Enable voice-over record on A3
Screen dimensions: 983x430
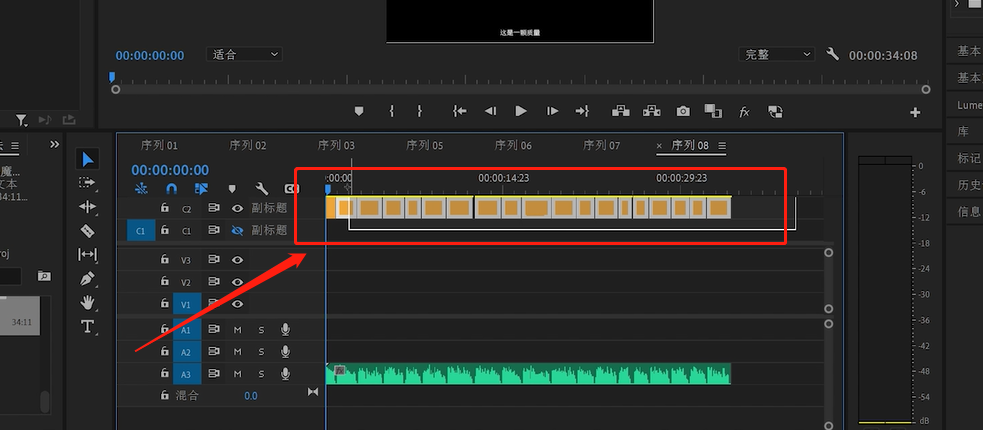(285, 374)
